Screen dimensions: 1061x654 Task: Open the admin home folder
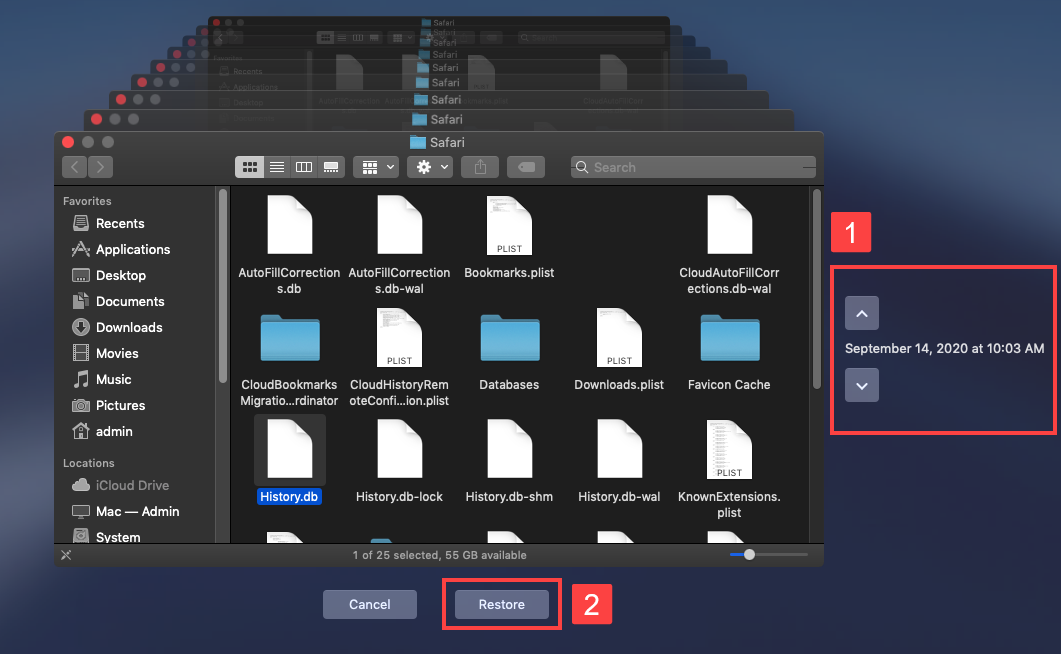[x=102, y=431]
